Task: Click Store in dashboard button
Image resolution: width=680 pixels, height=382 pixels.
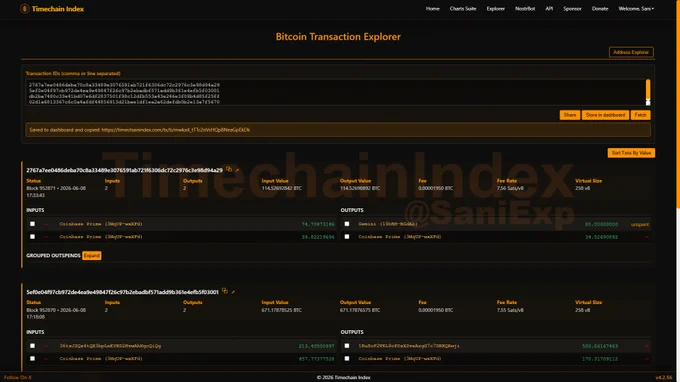Action: tap(605, 115)
